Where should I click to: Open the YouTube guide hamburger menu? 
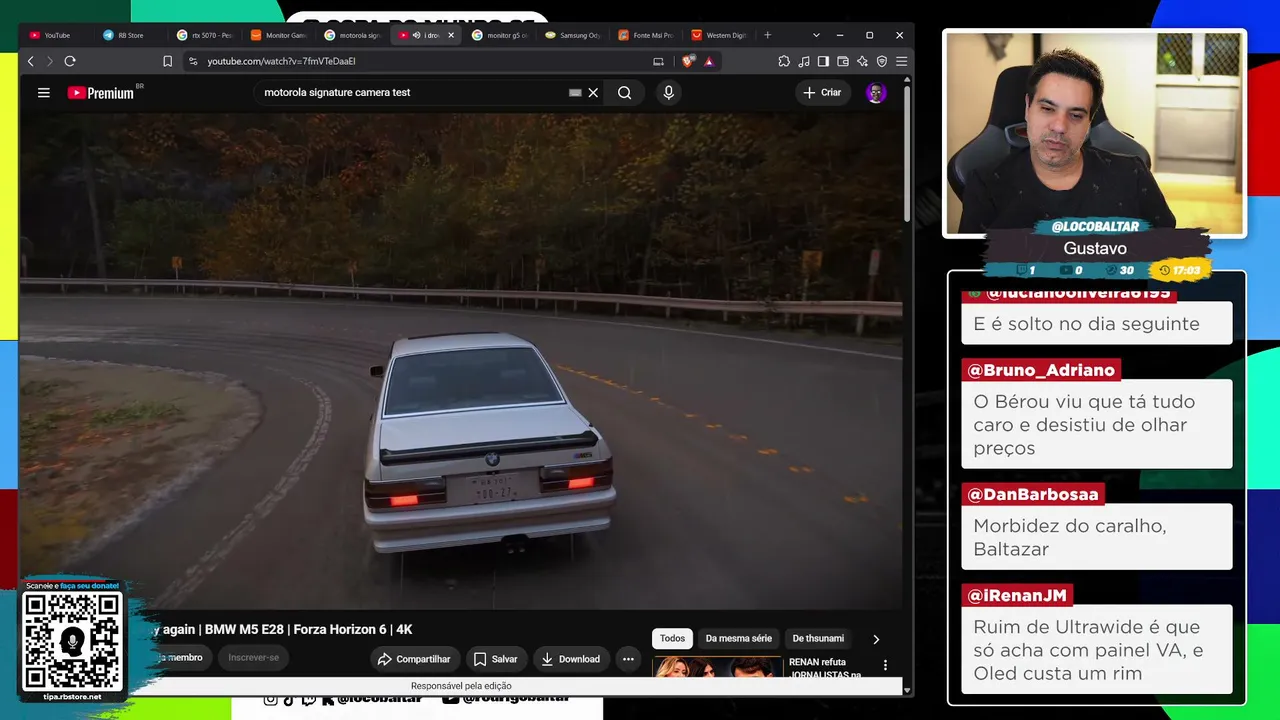44,93
